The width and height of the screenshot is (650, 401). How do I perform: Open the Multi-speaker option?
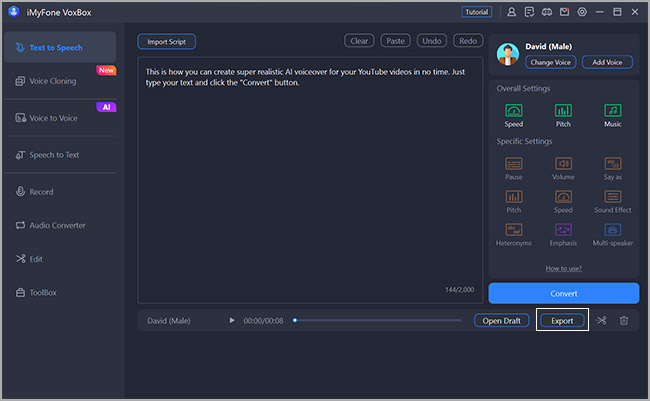613,235
